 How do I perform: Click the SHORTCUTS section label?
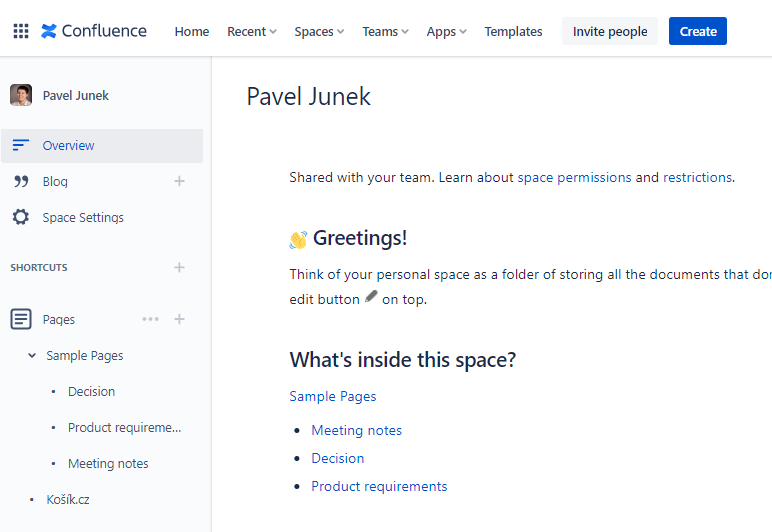pos(39,268)
